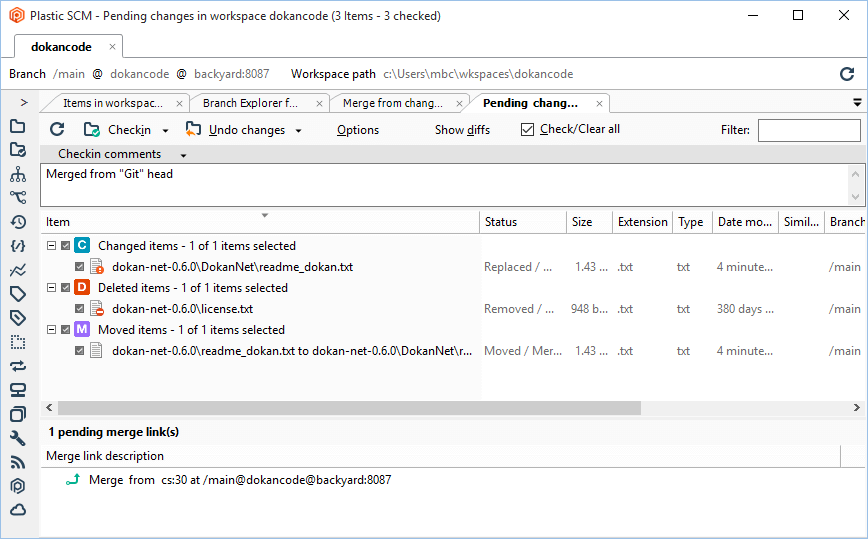Open the labels tag icon in the sidebar
868x539 pixels.
point(17,293)
